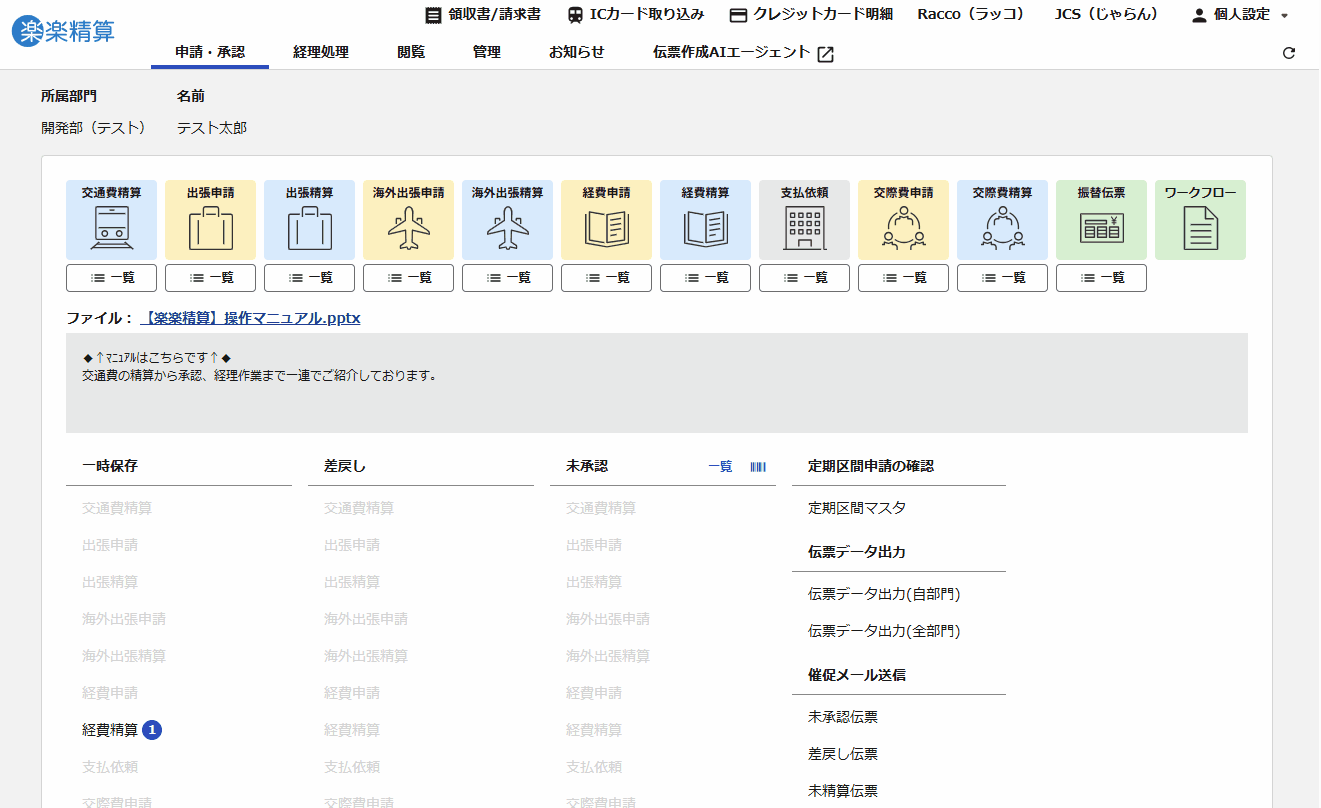Select the 経理処理 tab
Image resolution: width=1321 pixels, height=808 pixels.
point(321,52)
